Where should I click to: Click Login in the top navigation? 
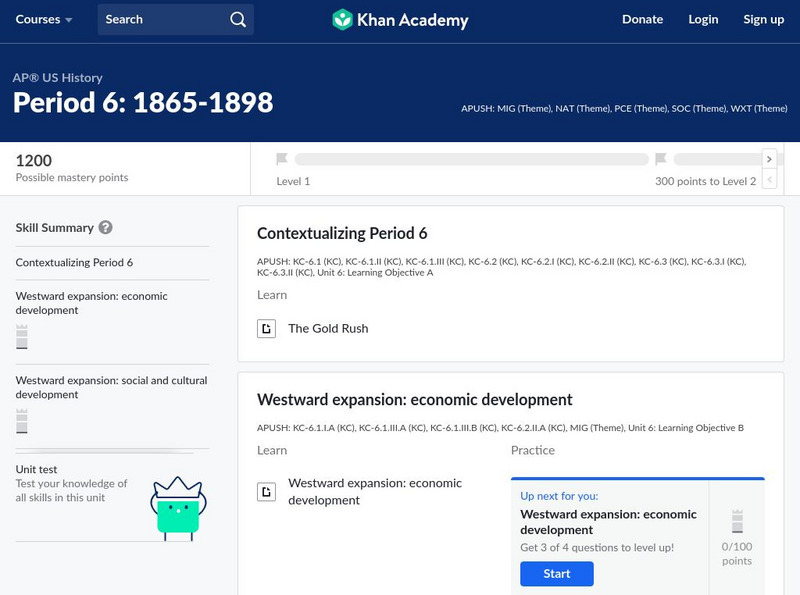click(x=703, y=19)
